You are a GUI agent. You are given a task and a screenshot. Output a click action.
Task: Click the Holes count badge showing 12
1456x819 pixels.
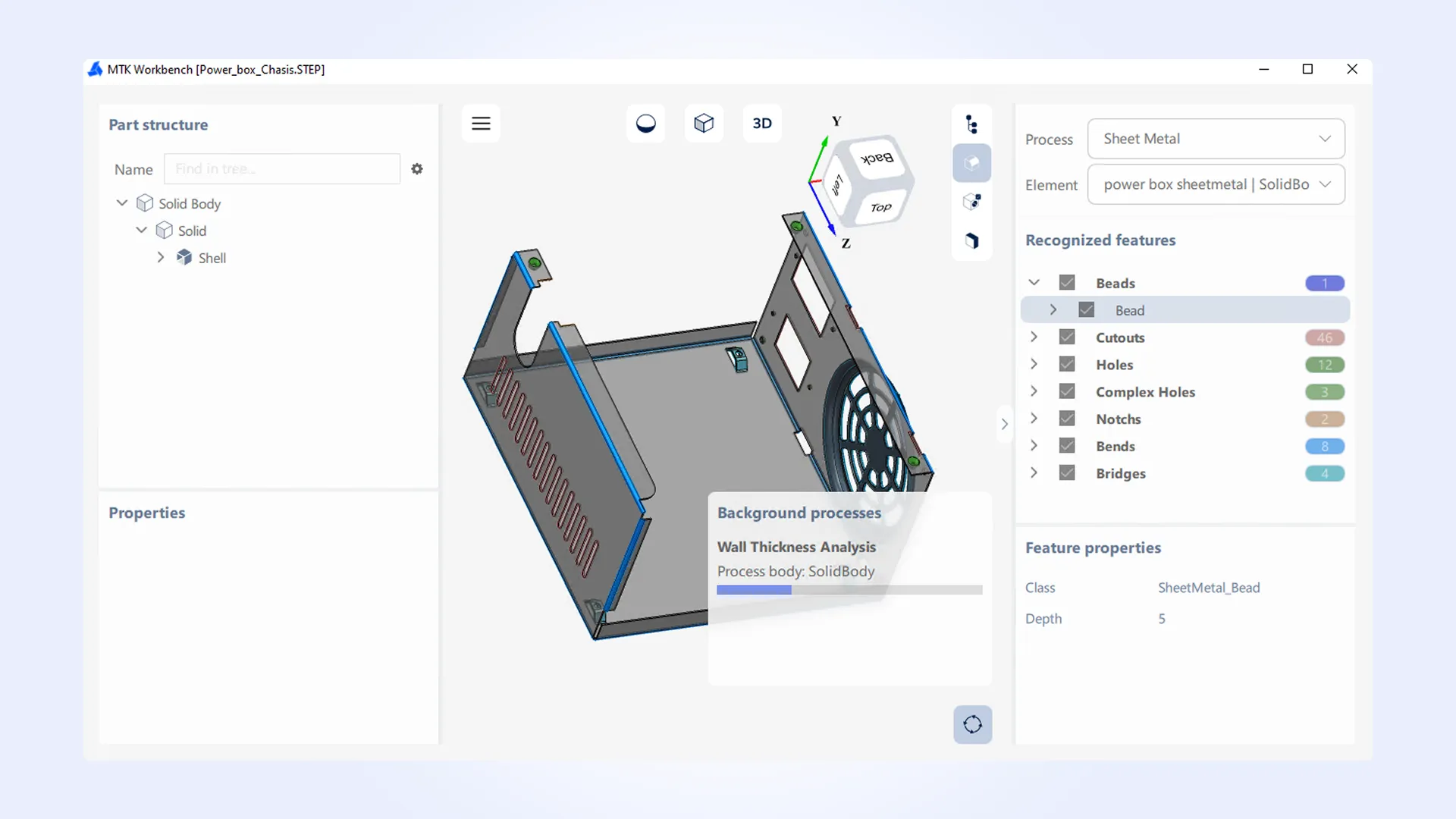[x=1325, y=364]
